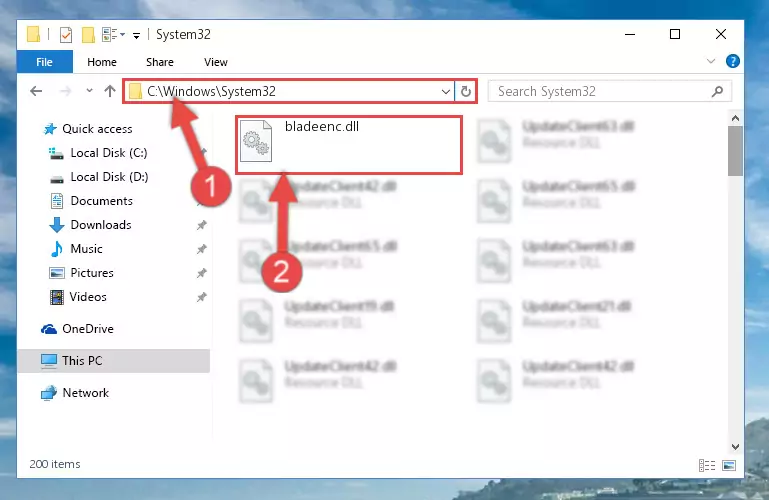
Task: Switch to Large icons view in status bar
Action: pyautogui.click(x=729, y=465)
